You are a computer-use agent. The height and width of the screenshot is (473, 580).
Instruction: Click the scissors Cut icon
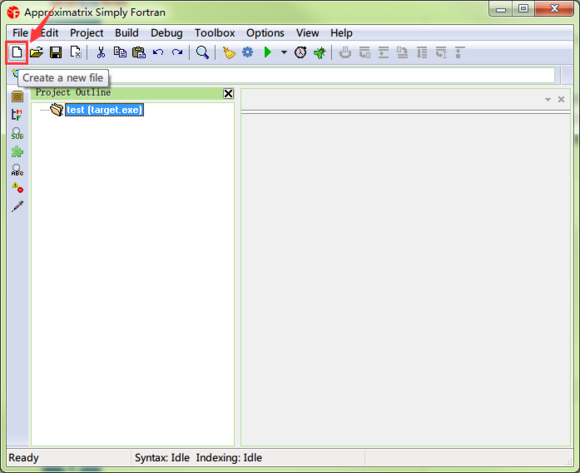click(101, 53)
